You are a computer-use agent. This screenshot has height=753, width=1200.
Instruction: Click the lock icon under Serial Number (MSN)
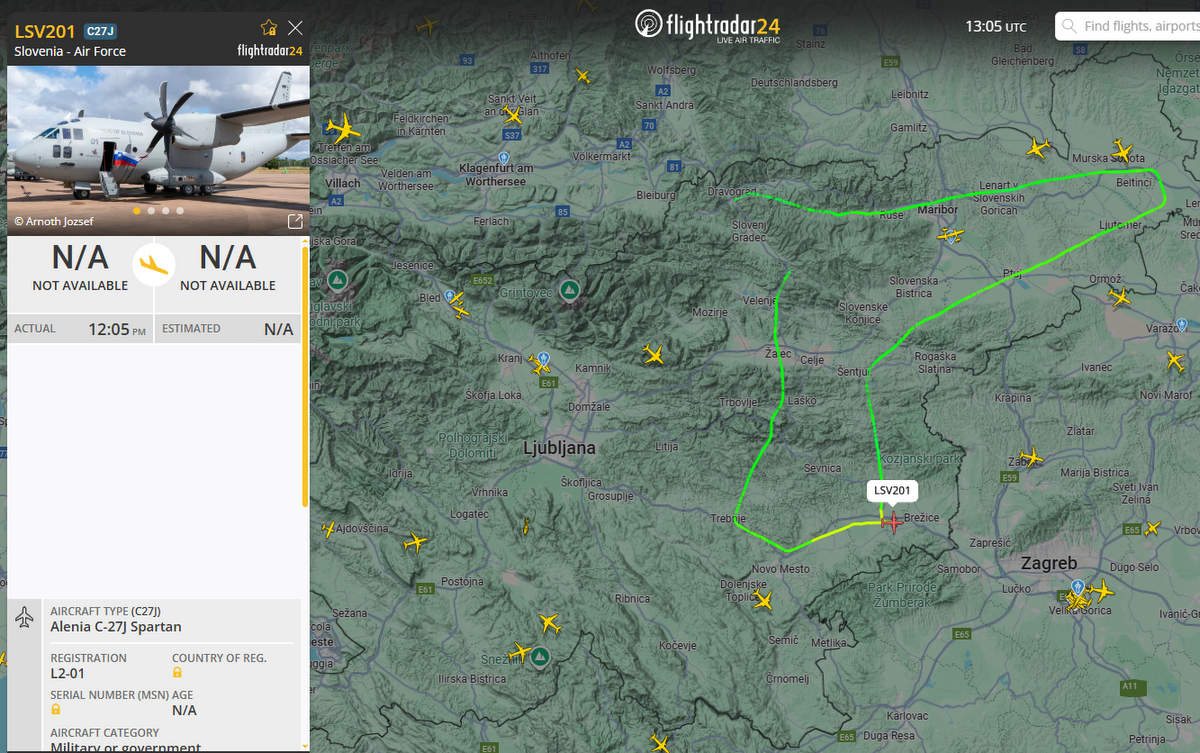(x=57, y=709)
